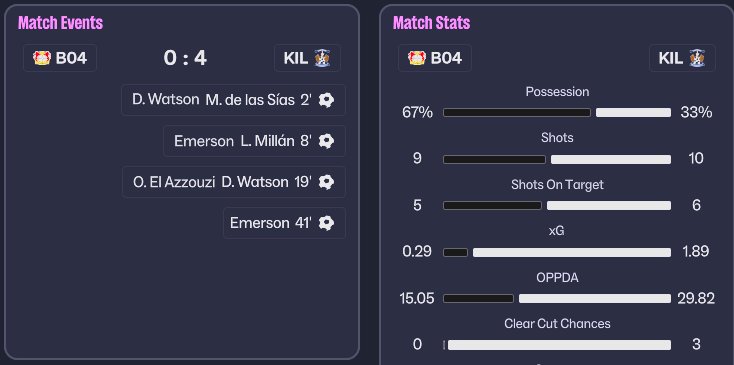Click the goal ball icon at 2'

326,100
